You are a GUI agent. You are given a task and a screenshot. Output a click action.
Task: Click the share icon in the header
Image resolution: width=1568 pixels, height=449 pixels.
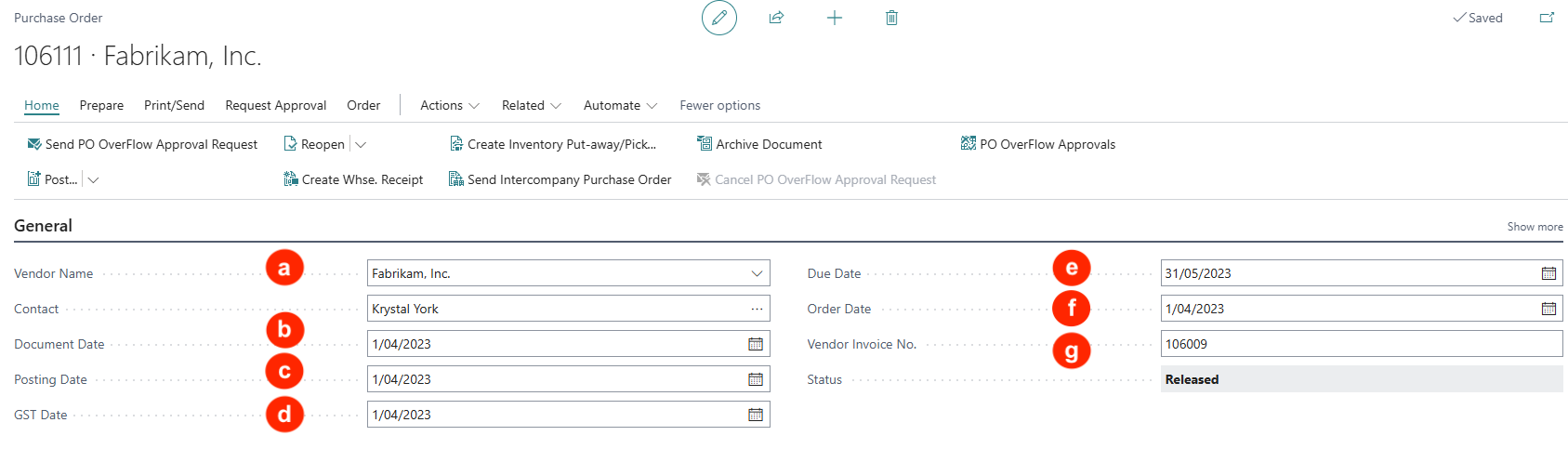[x=776, y=18]
